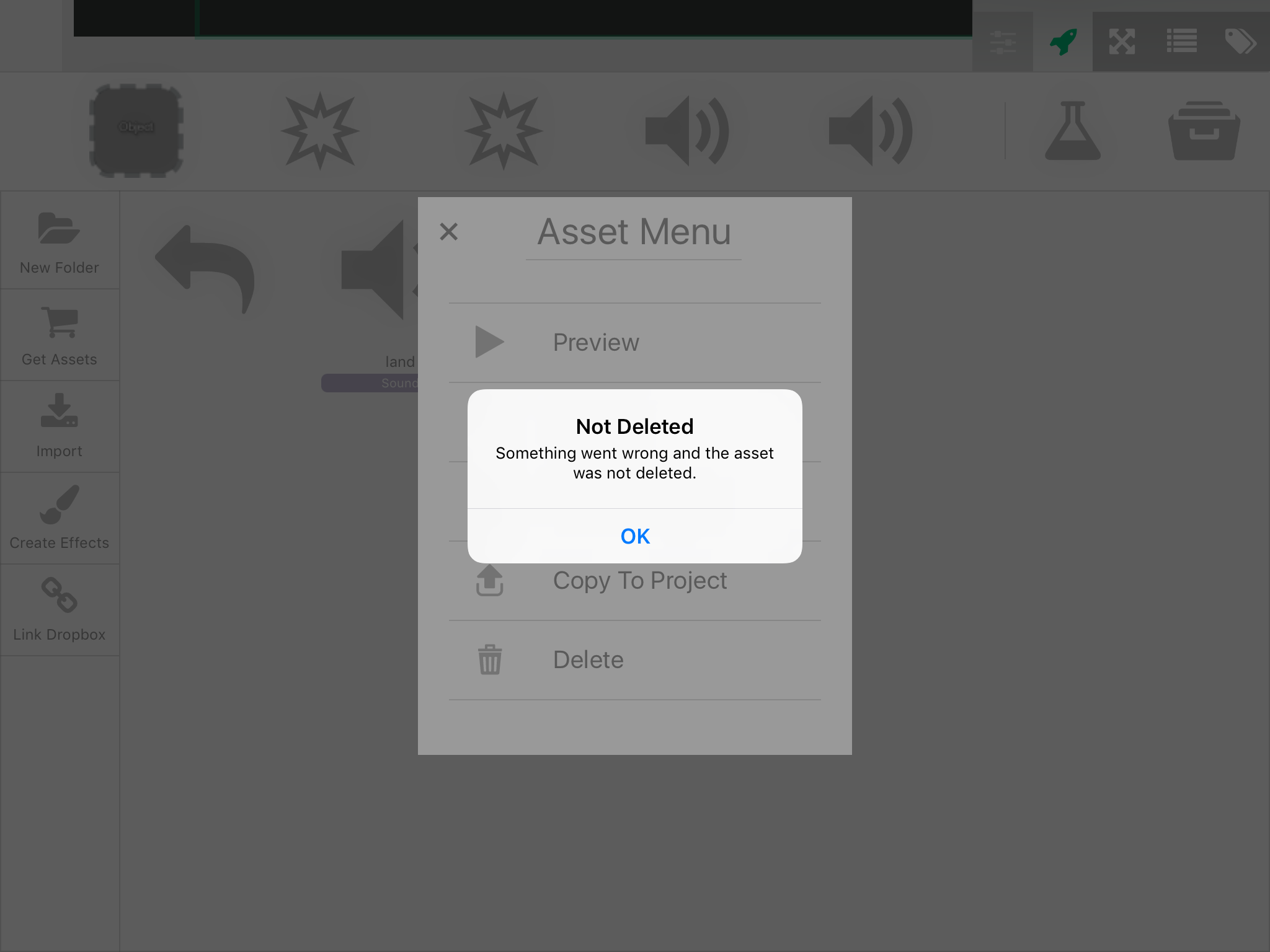Select Delete in Asset Menu
Screen dimensions: 1270x952
pos(588,660)
